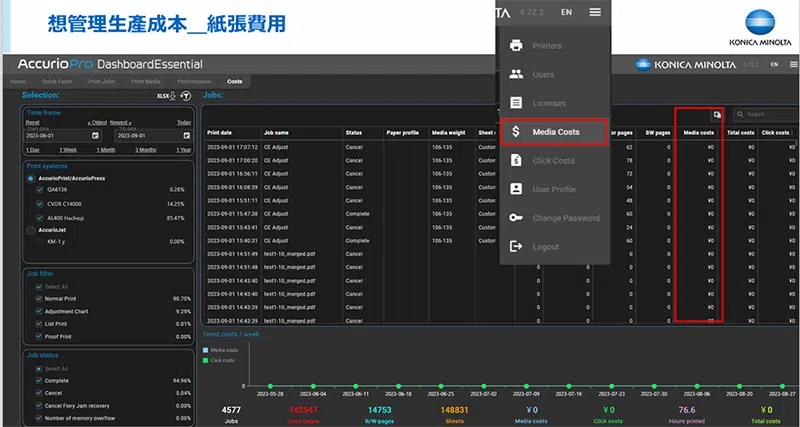The width and height of the screenshot is (800, 427).
Task: Click the Oldest time frame link
Action: point(97,122)
